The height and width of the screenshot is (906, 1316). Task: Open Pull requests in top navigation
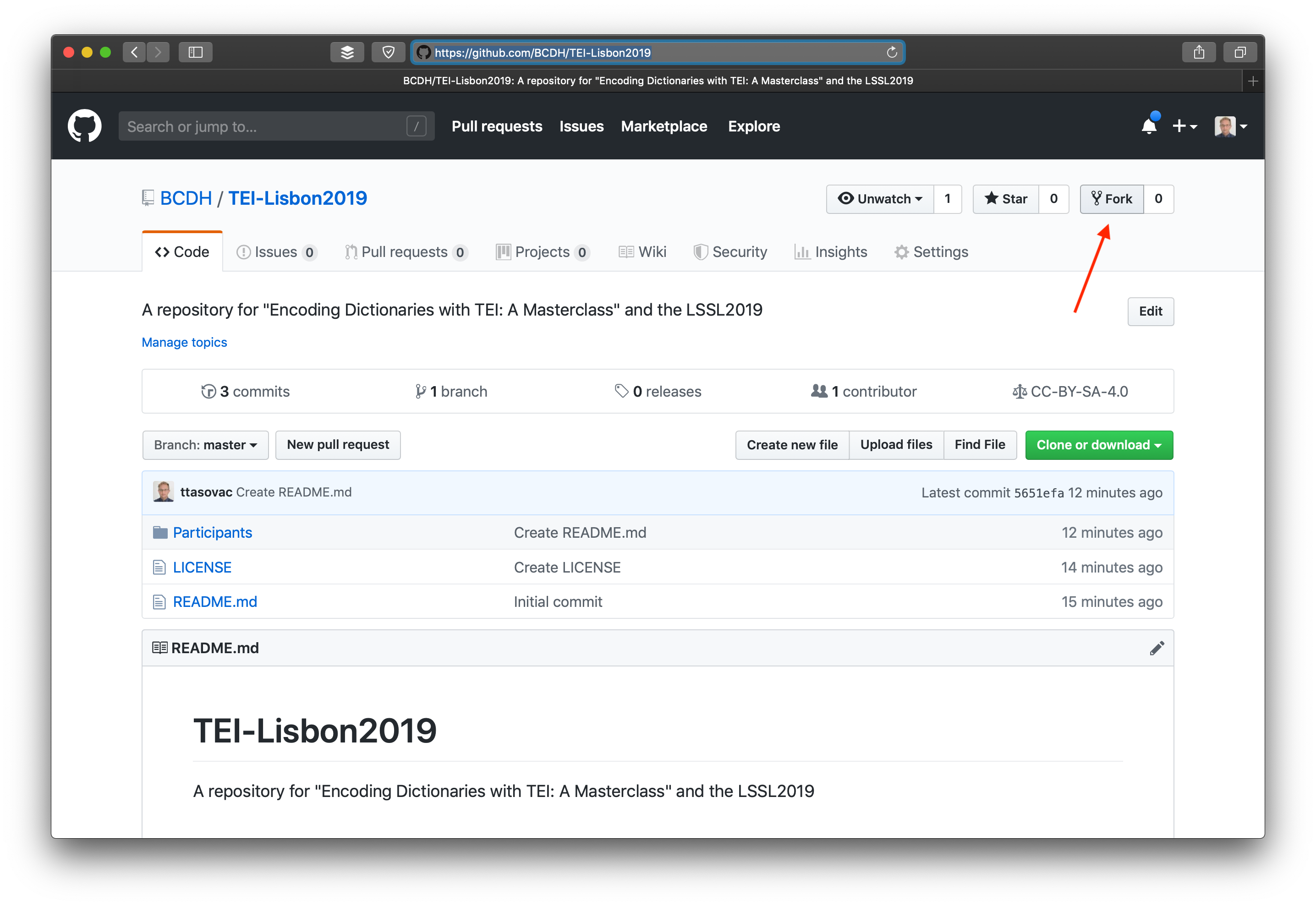click(x=497, y=126)
